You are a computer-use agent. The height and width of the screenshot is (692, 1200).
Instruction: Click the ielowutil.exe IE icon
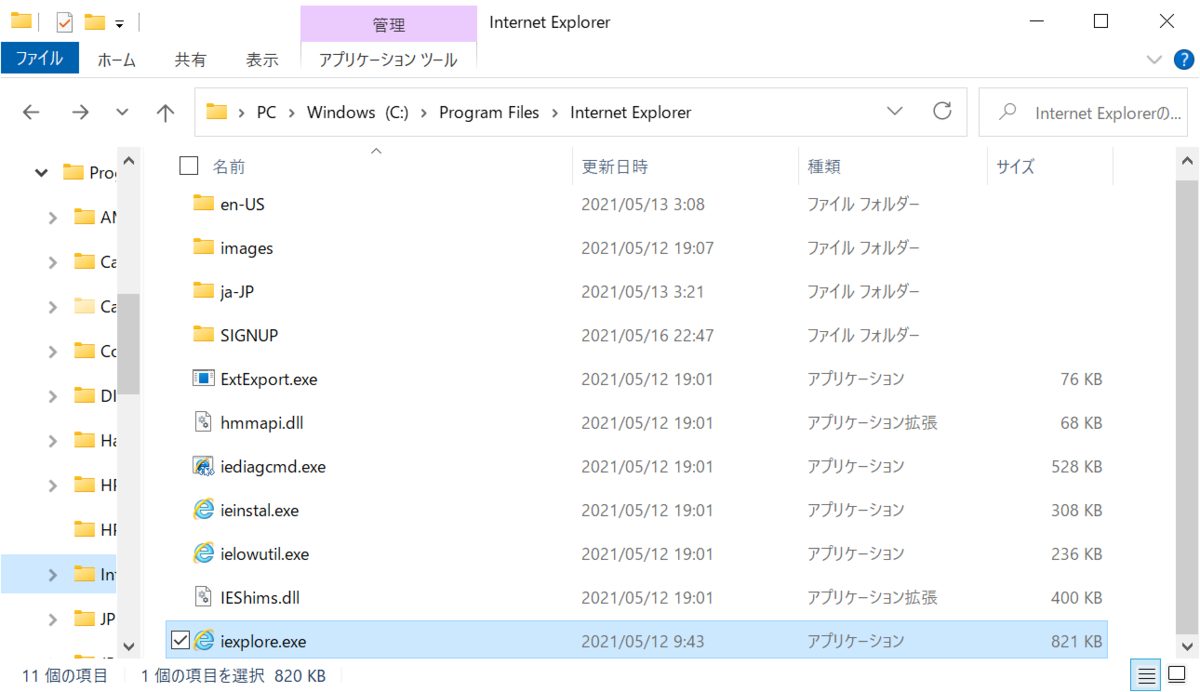(x=203, y=553)
